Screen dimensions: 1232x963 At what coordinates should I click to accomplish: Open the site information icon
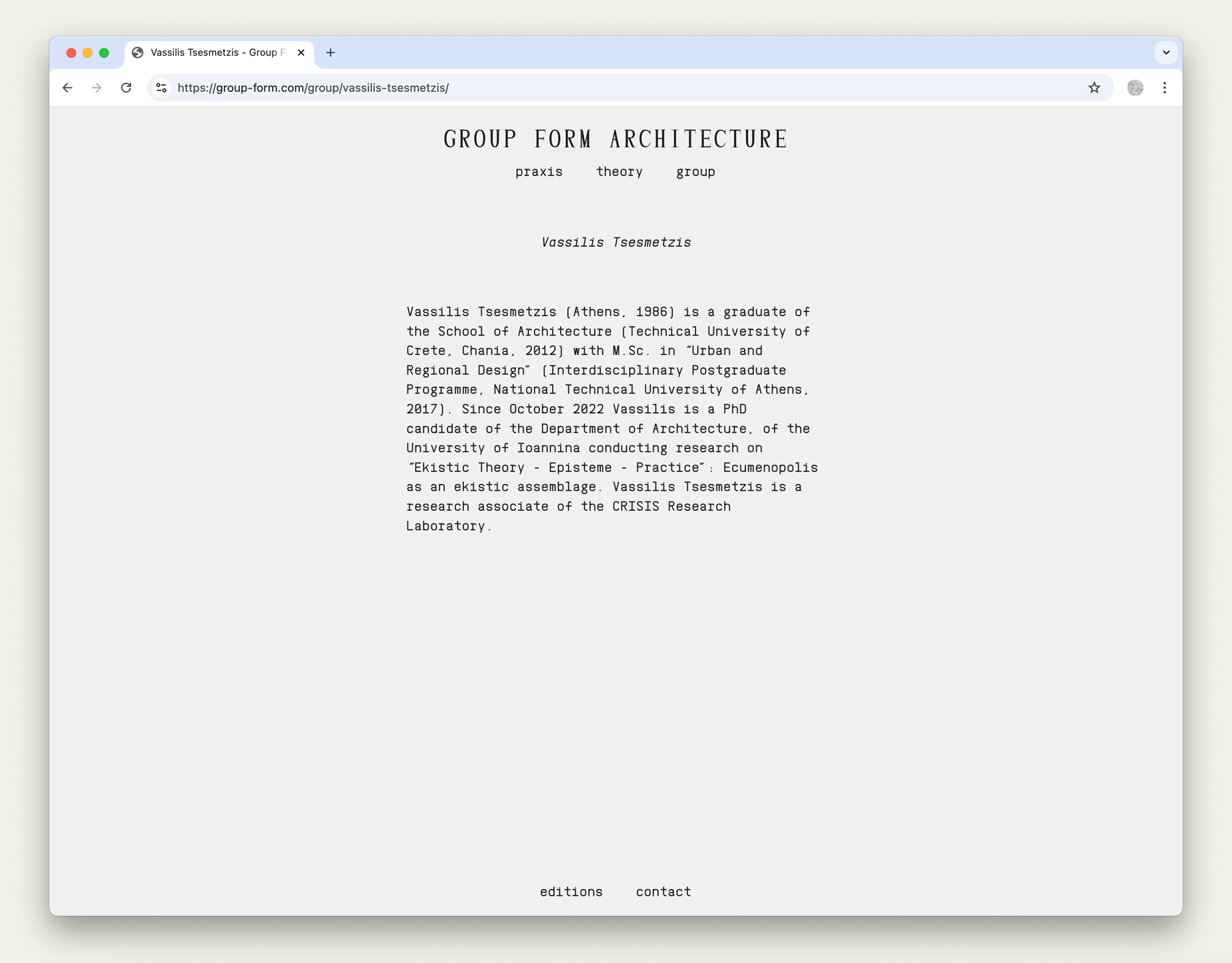coord(162,88)
